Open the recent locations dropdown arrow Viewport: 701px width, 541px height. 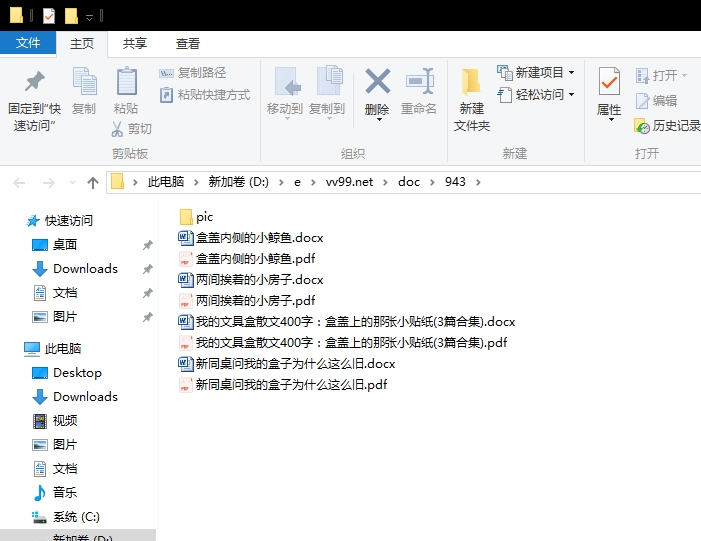[x=72, y=182]
